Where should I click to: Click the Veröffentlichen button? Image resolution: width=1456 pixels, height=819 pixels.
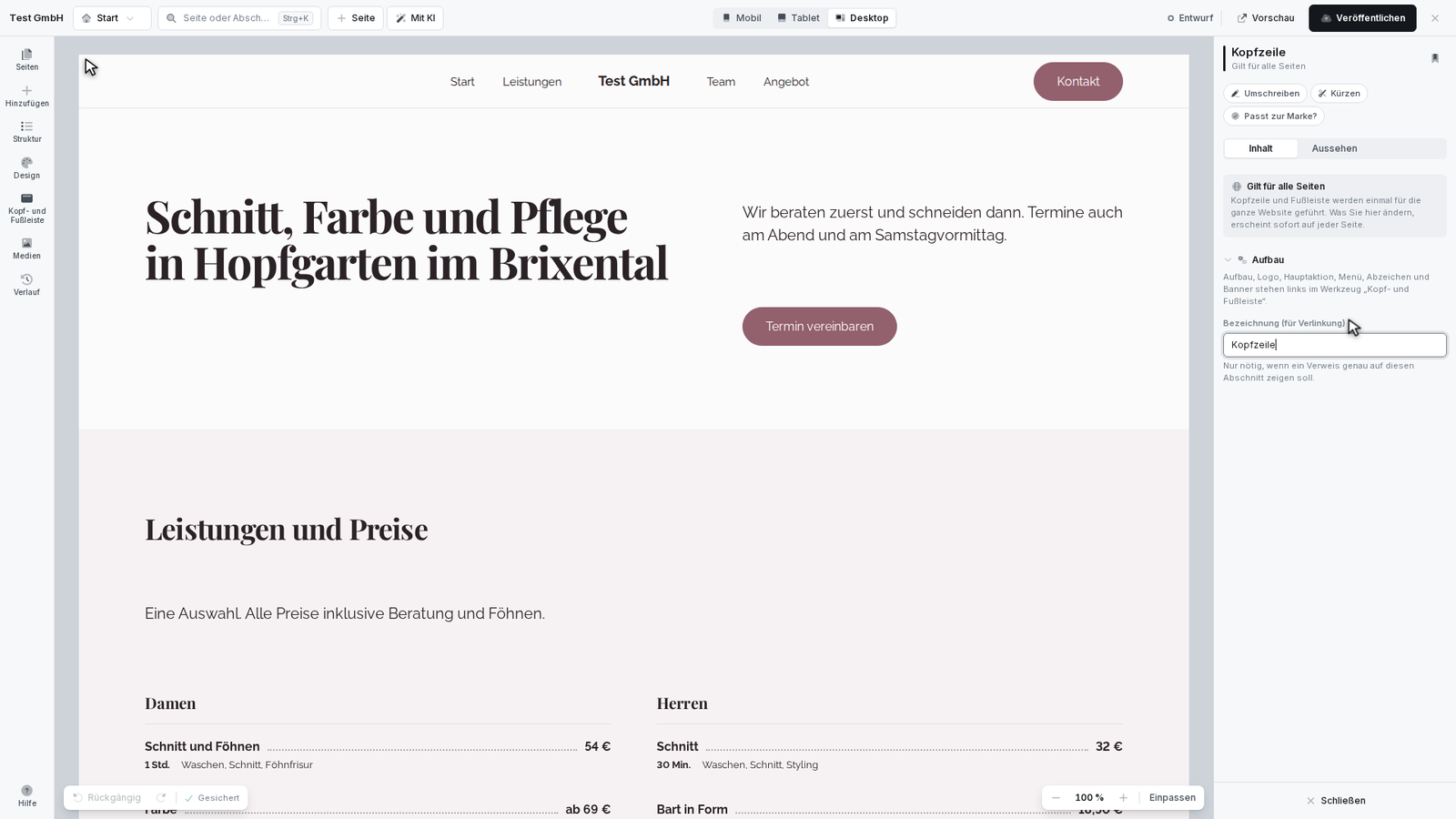tap(1362, 18)
